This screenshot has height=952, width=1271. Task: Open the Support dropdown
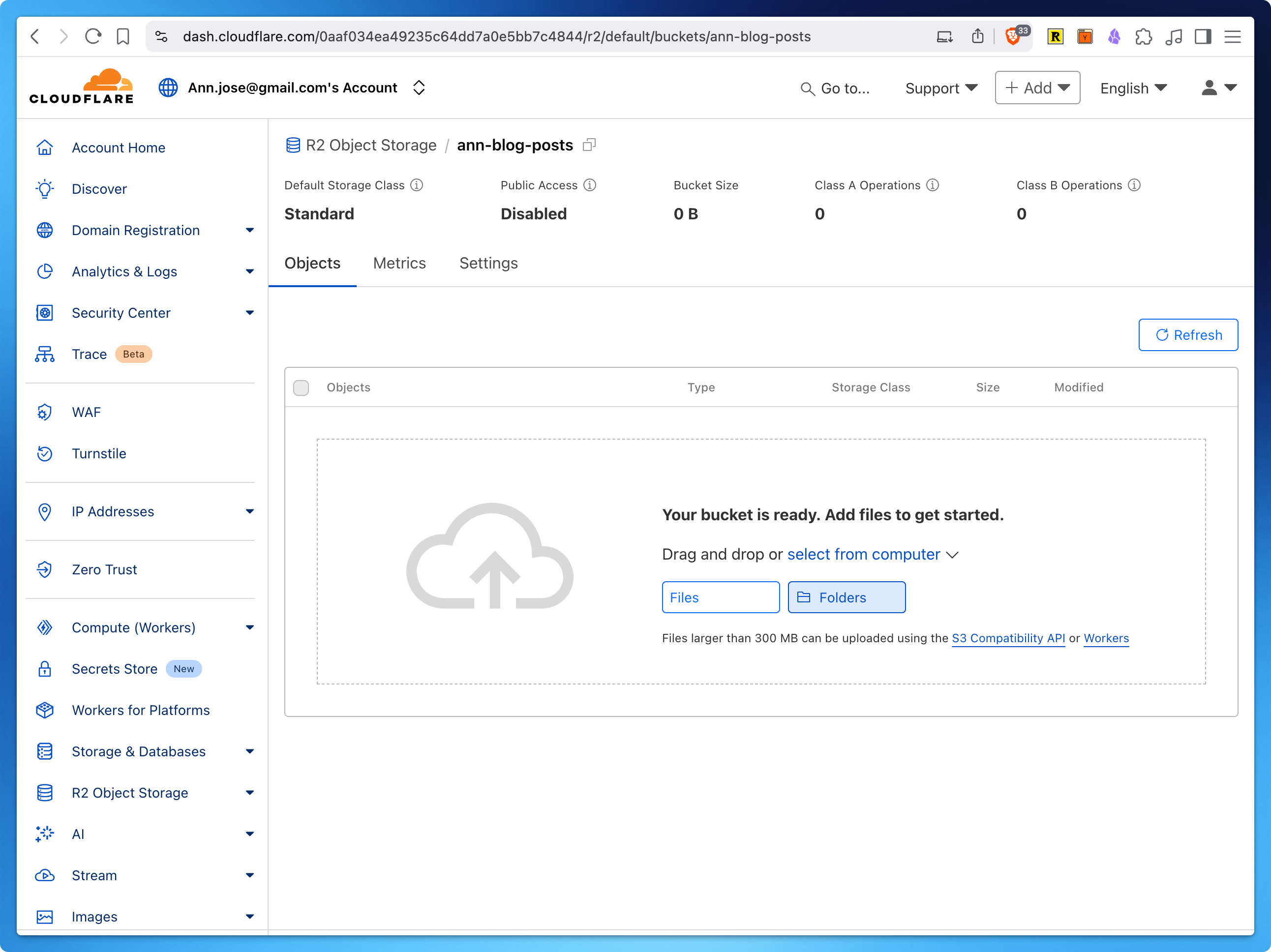pos(941,88)
